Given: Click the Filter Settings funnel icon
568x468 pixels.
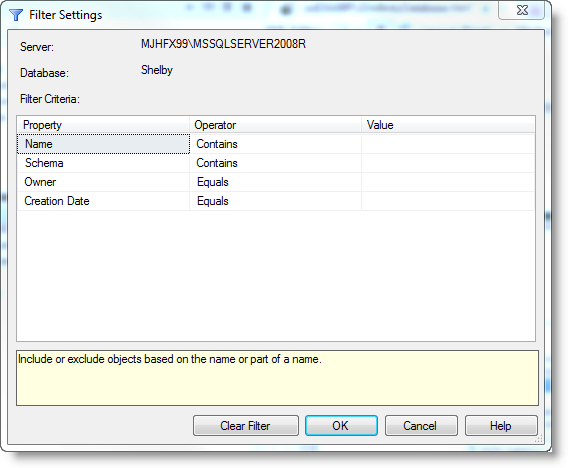Looking at the screenshot, I should [x=16, y=15].
